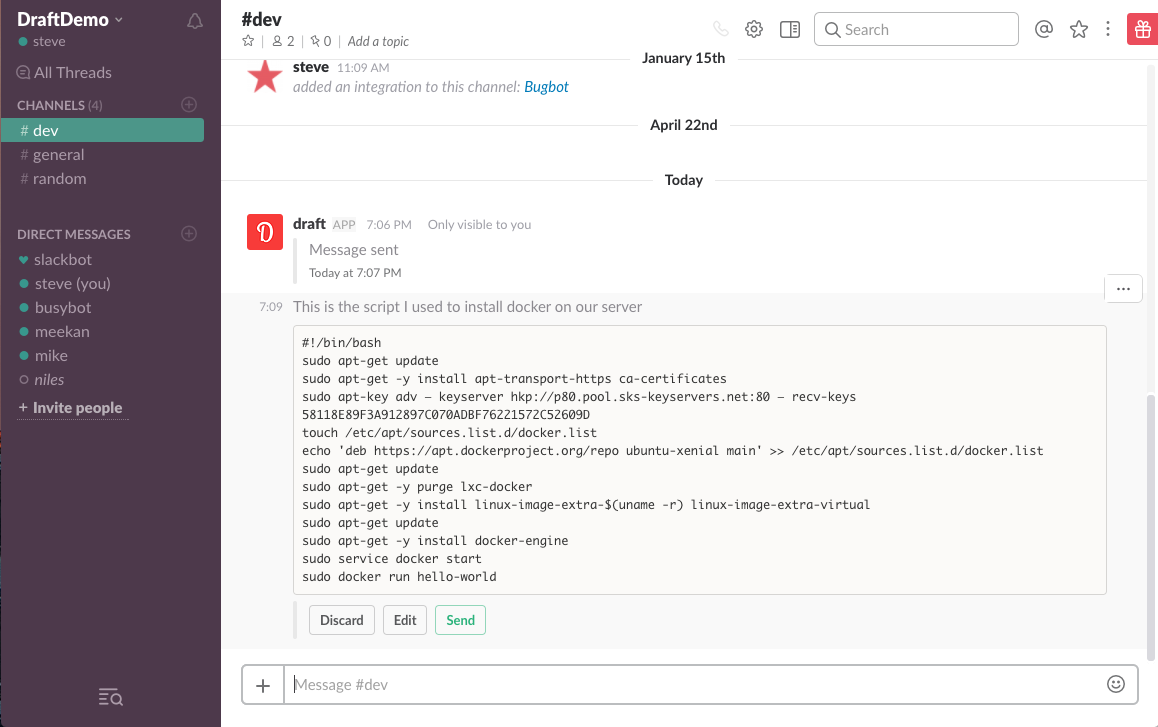Click the #dev channel title
Image resolution: width=1158 pixels, height=727 pixels.
pos(261,19)
